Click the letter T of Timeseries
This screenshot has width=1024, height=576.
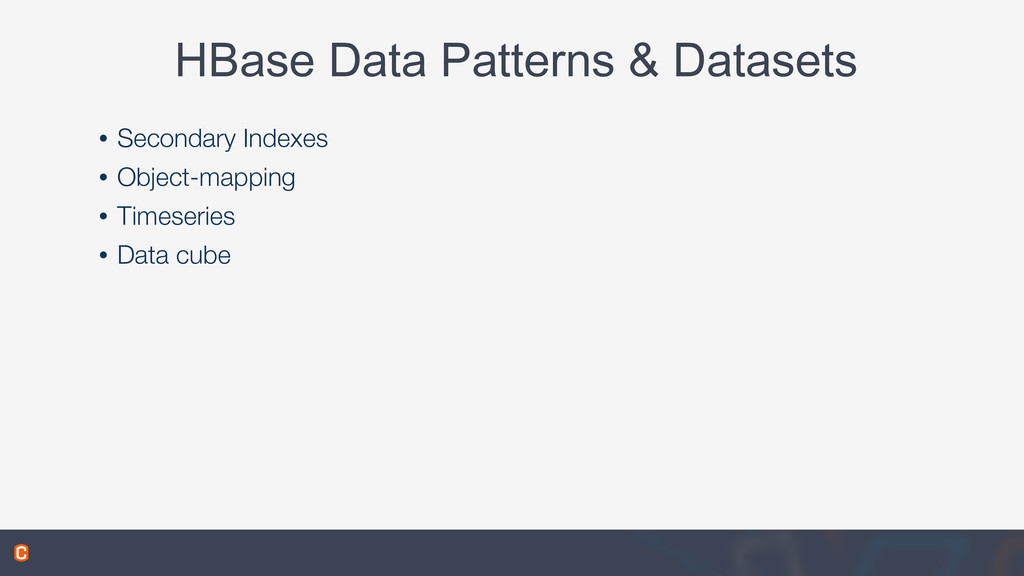pos(123,216)
